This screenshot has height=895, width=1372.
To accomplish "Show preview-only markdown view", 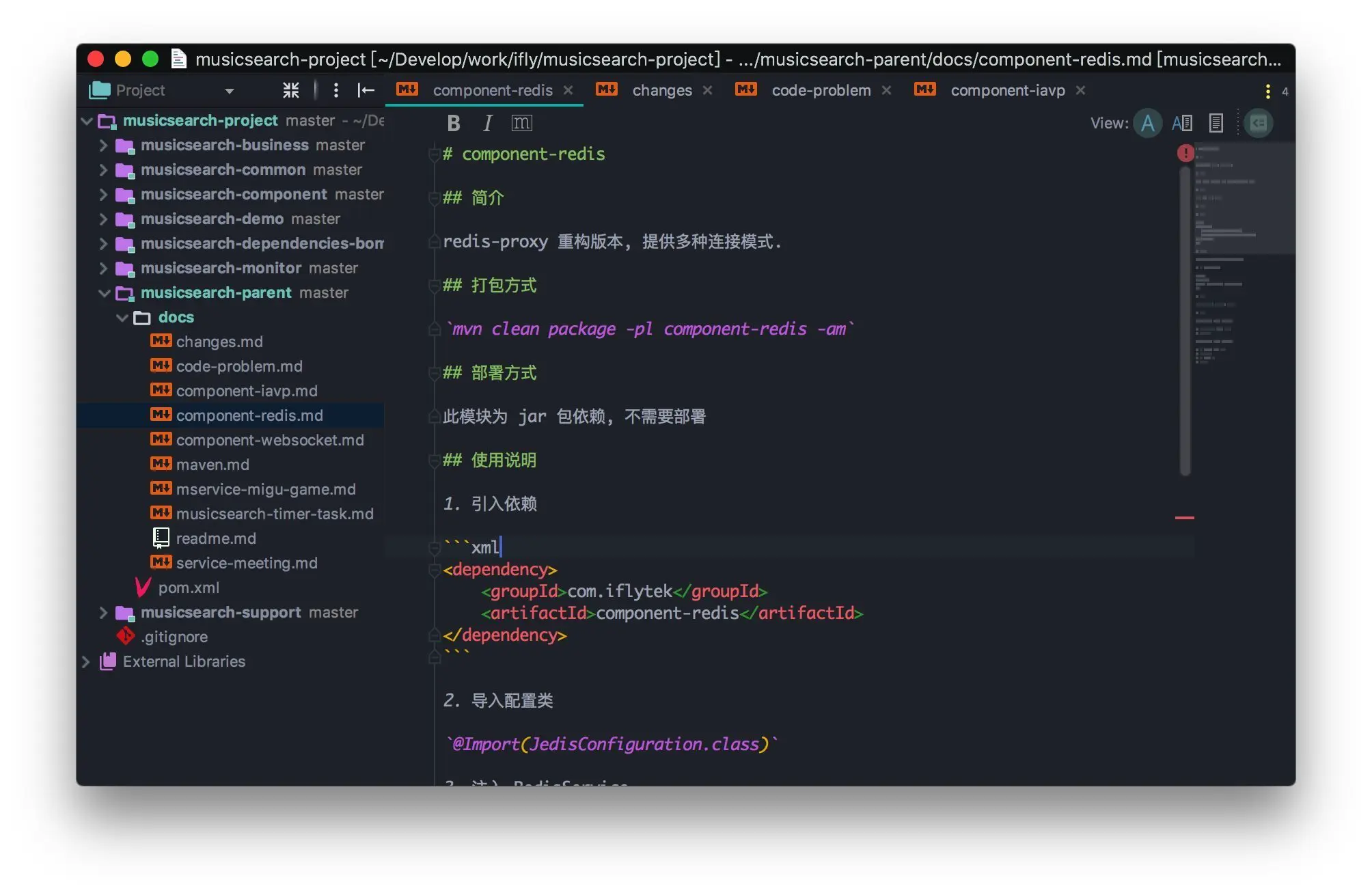I will point(1216,124).
